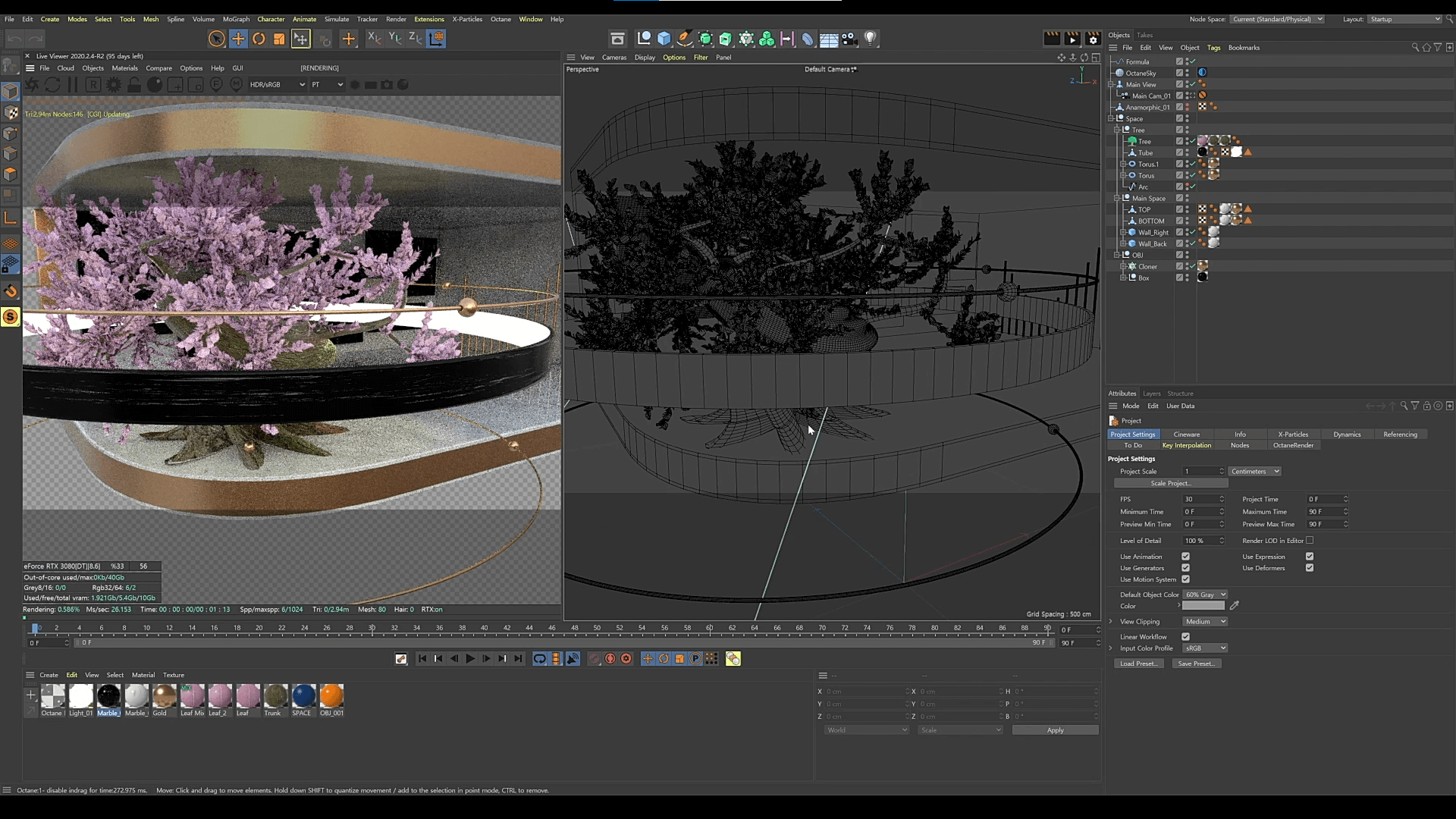This screenshot has width=1456, height=819.
Task: Open the View Clipping Medium dropdown
Action: point(1205,622)
